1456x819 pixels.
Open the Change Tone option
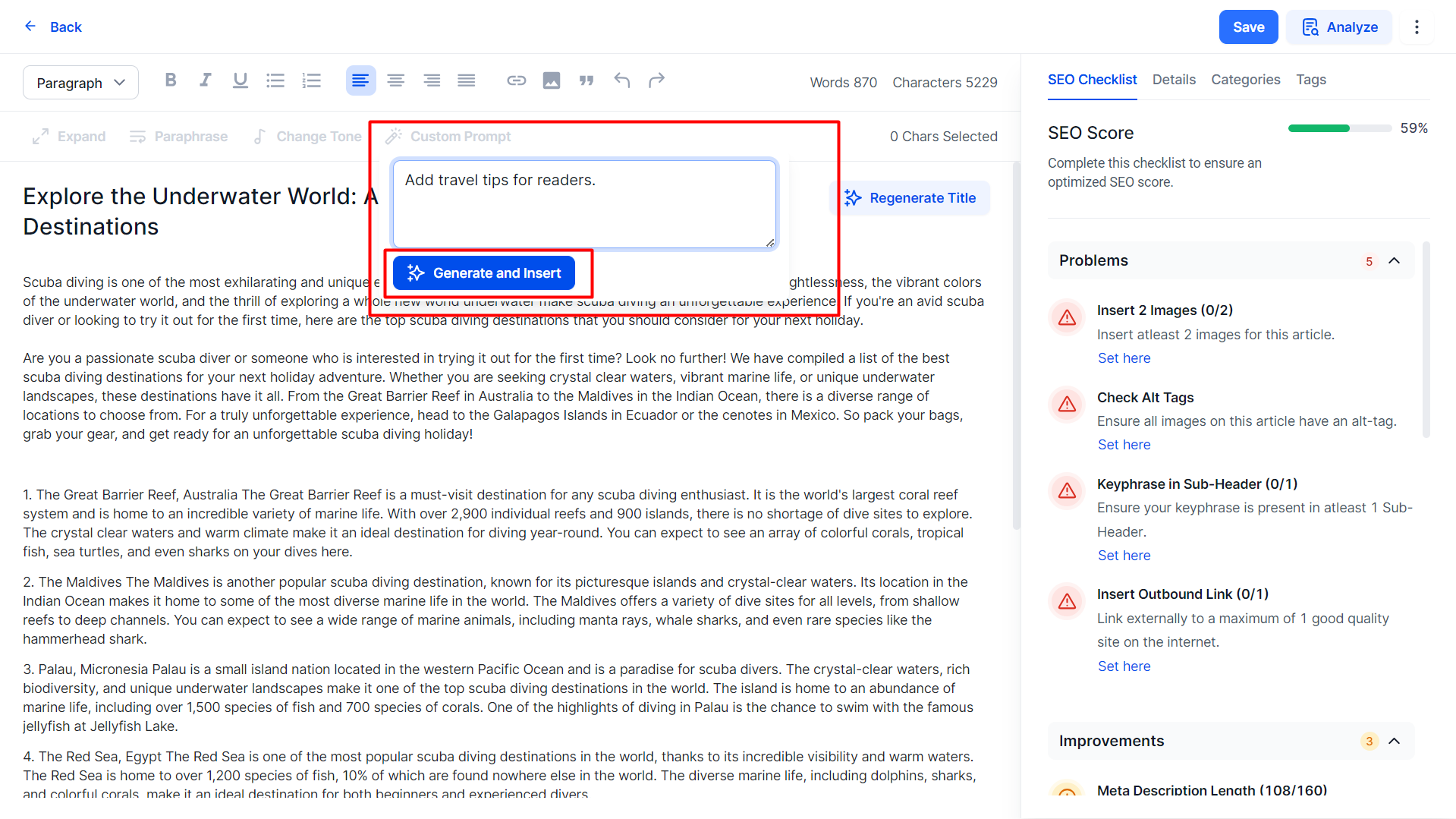307,137
